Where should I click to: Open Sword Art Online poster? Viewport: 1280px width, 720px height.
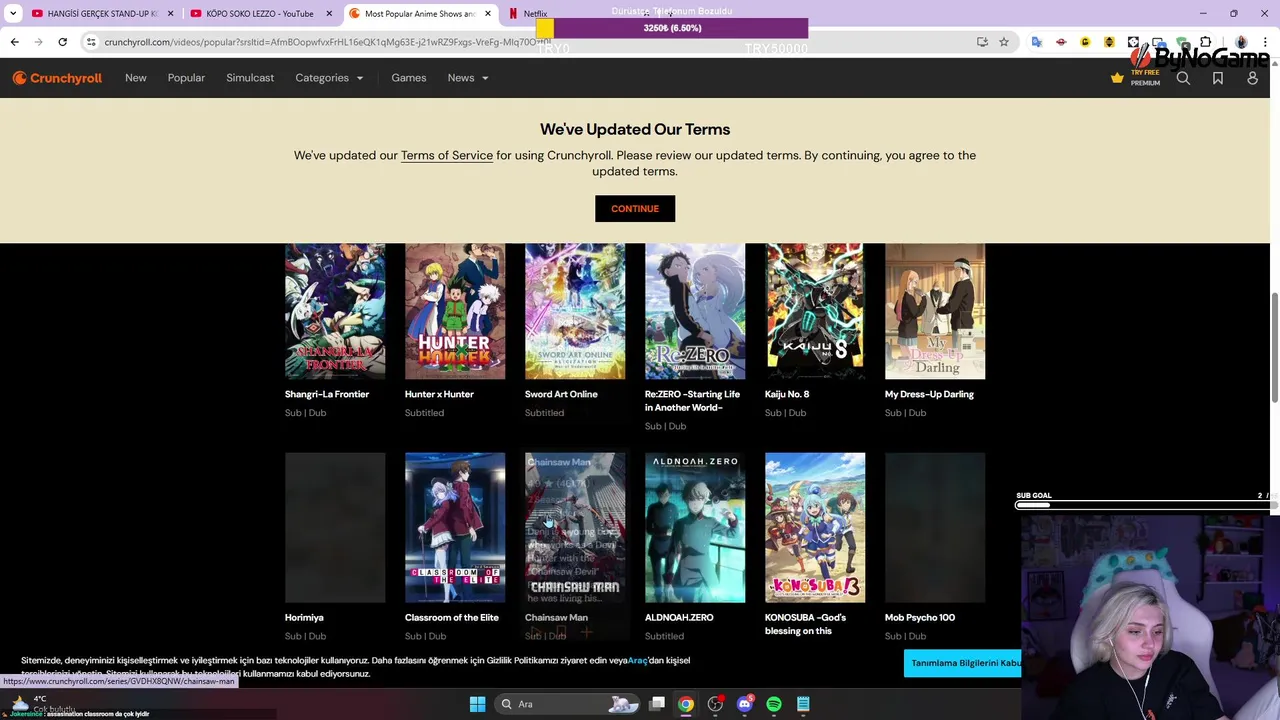(575, 311)
